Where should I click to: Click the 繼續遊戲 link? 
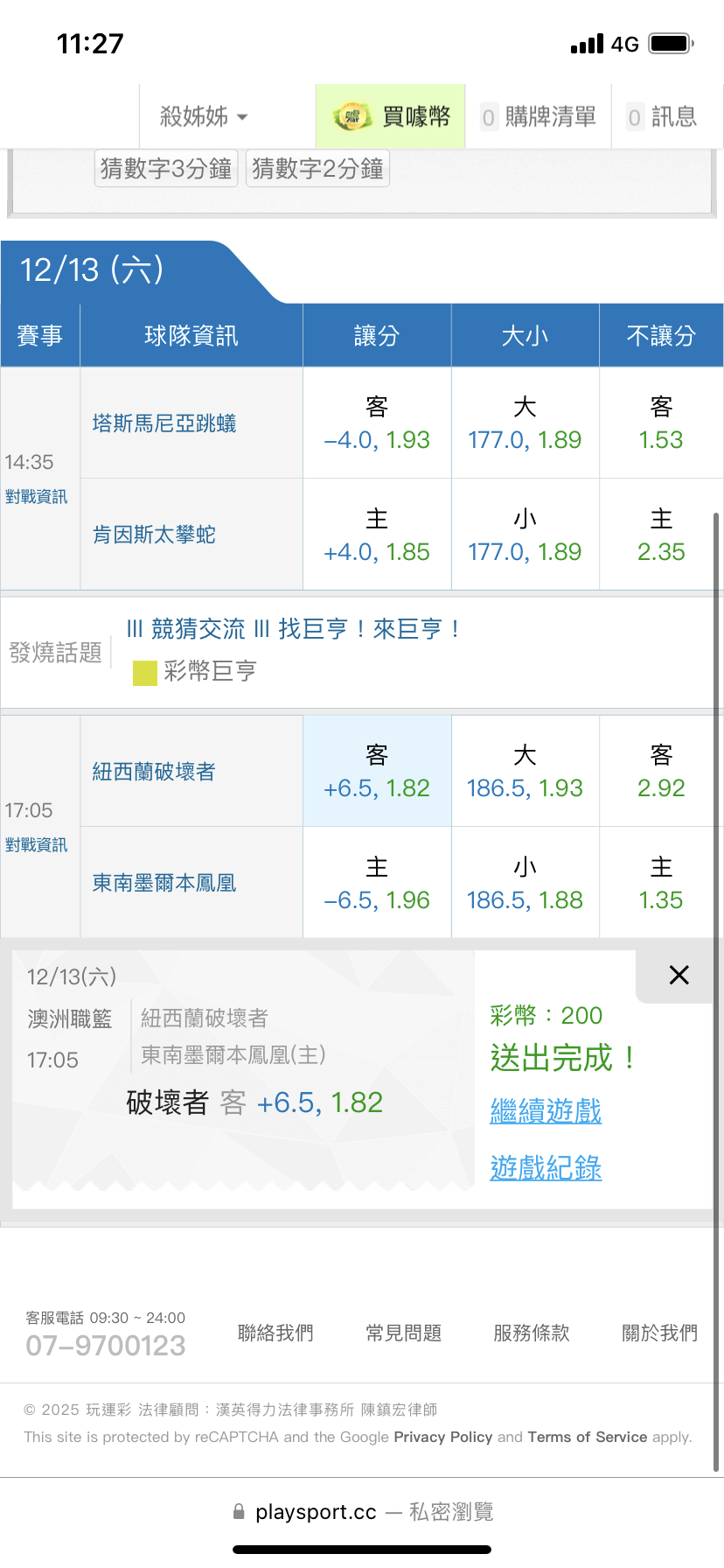pyautogui.click(x=546, y=1111)
